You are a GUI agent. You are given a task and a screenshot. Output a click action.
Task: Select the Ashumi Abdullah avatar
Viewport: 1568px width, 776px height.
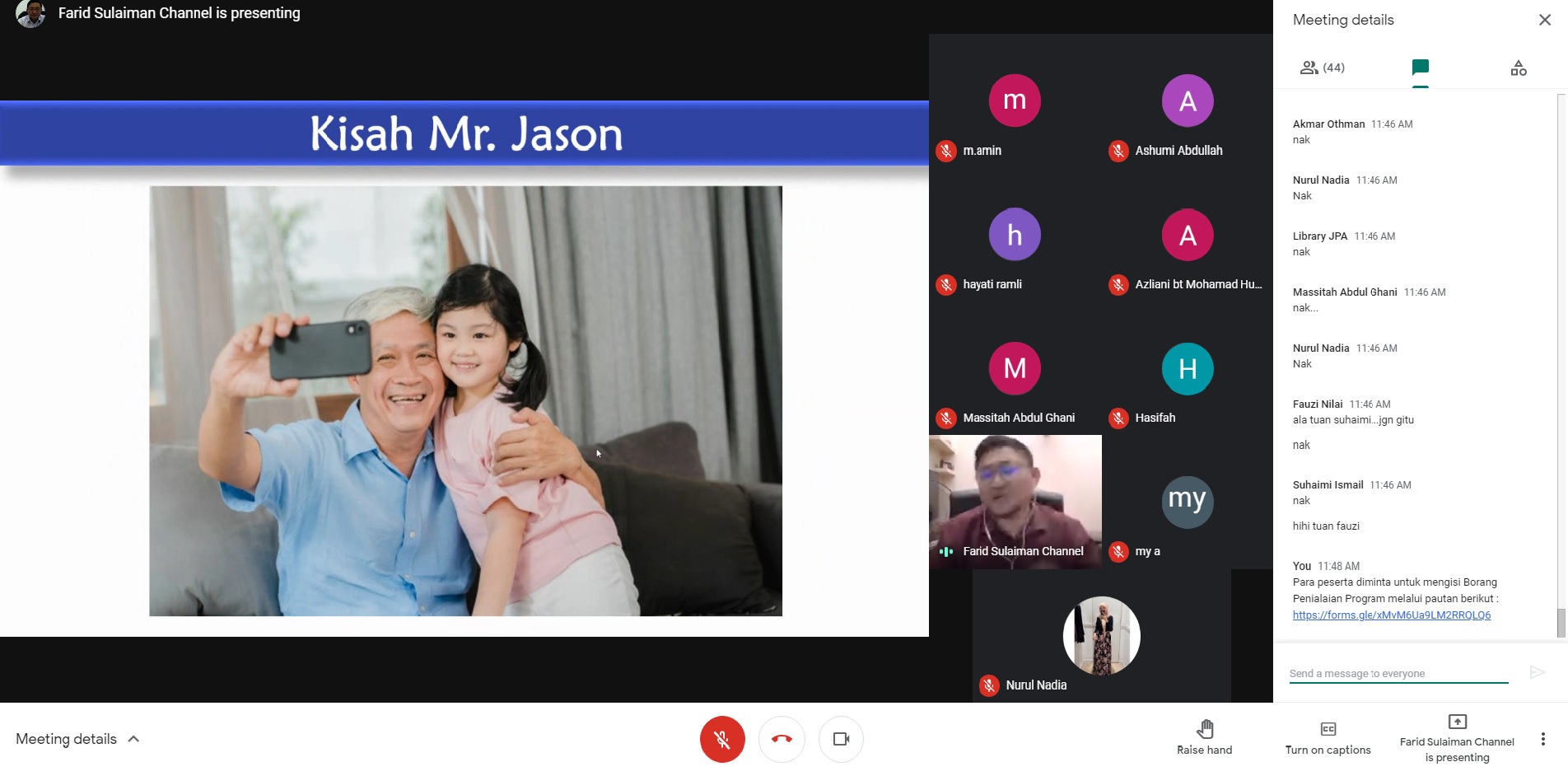(1188, 101)
